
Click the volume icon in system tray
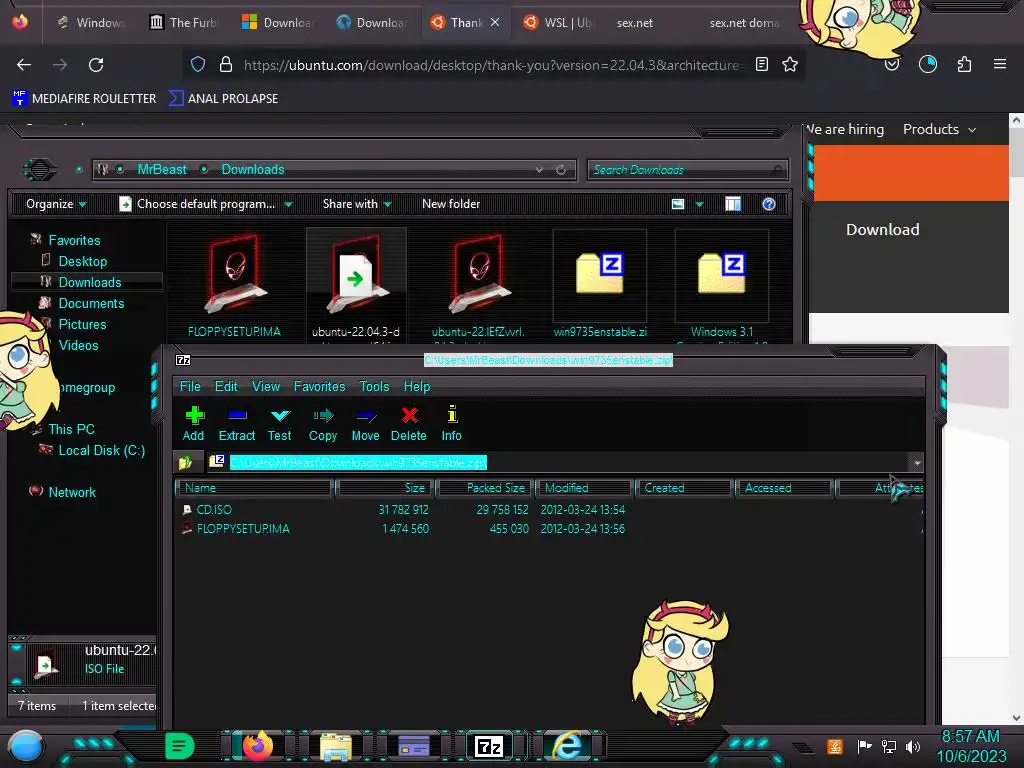913,746
